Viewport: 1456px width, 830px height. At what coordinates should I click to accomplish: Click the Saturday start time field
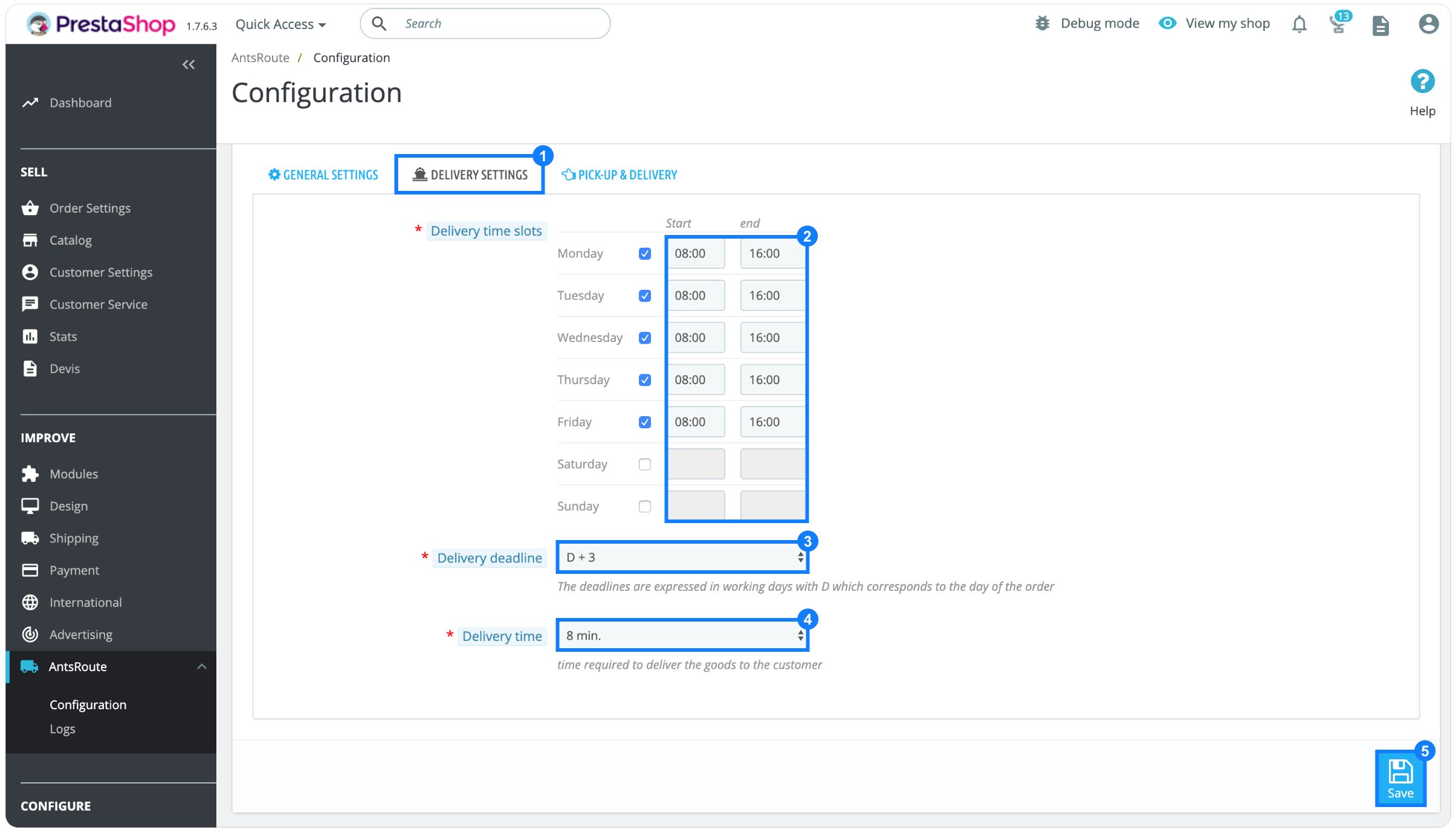click(x=696, y=465)
